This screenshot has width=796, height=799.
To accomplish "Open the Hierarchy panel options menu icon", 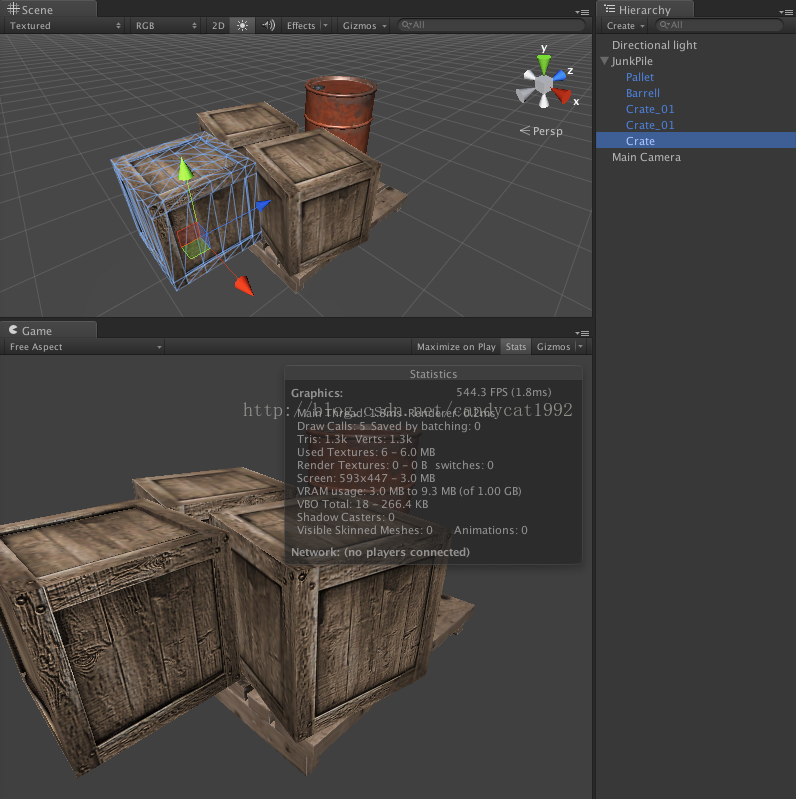I will (x=785, y=12).
